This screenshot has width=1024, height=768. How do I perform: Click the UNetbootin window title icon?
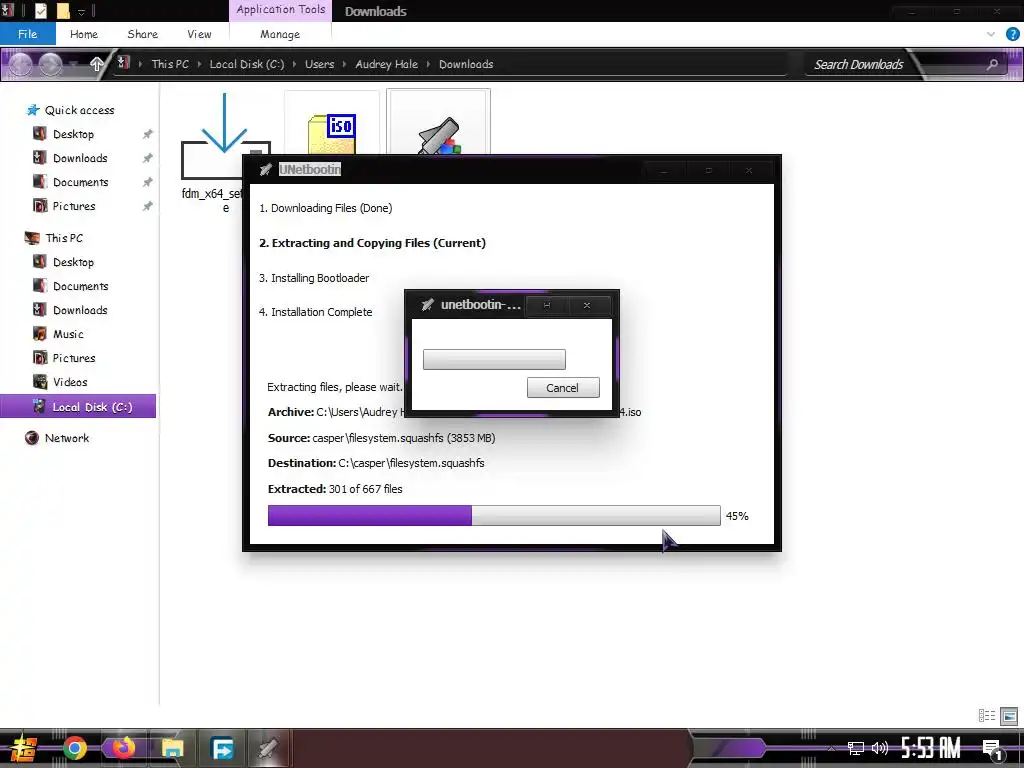point(265,170)
